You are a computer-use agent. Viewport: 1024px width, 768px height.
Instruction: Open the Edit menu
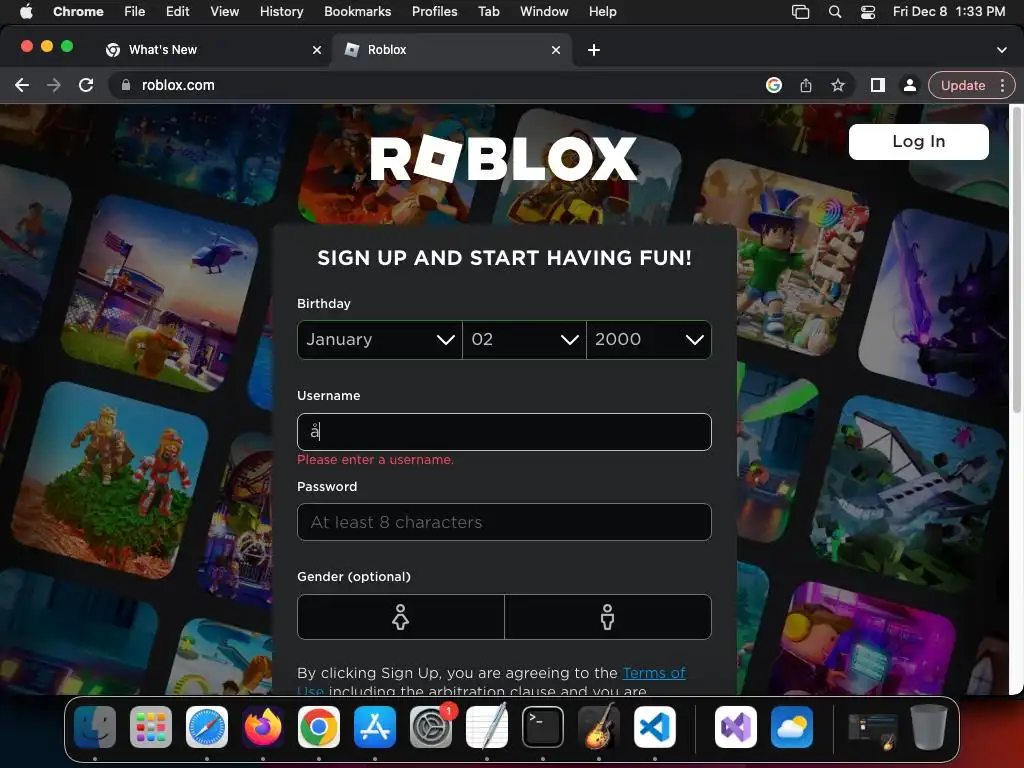coord(177,11)
